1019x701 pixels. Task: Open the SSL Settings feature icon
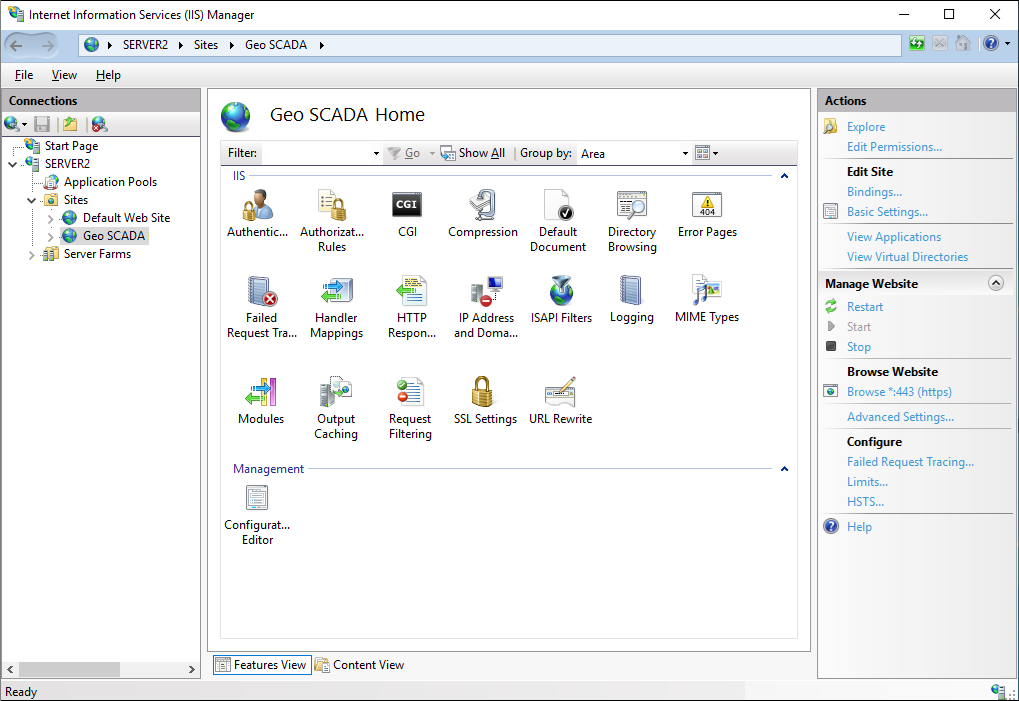[485, 391]
